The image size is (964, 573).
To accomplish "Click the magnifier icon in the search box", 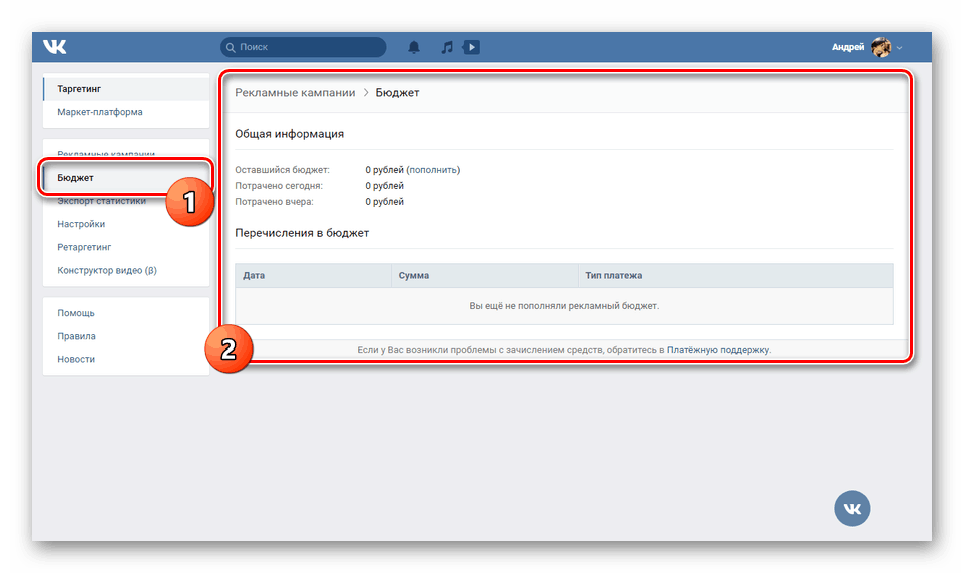I will coord(231,47).
